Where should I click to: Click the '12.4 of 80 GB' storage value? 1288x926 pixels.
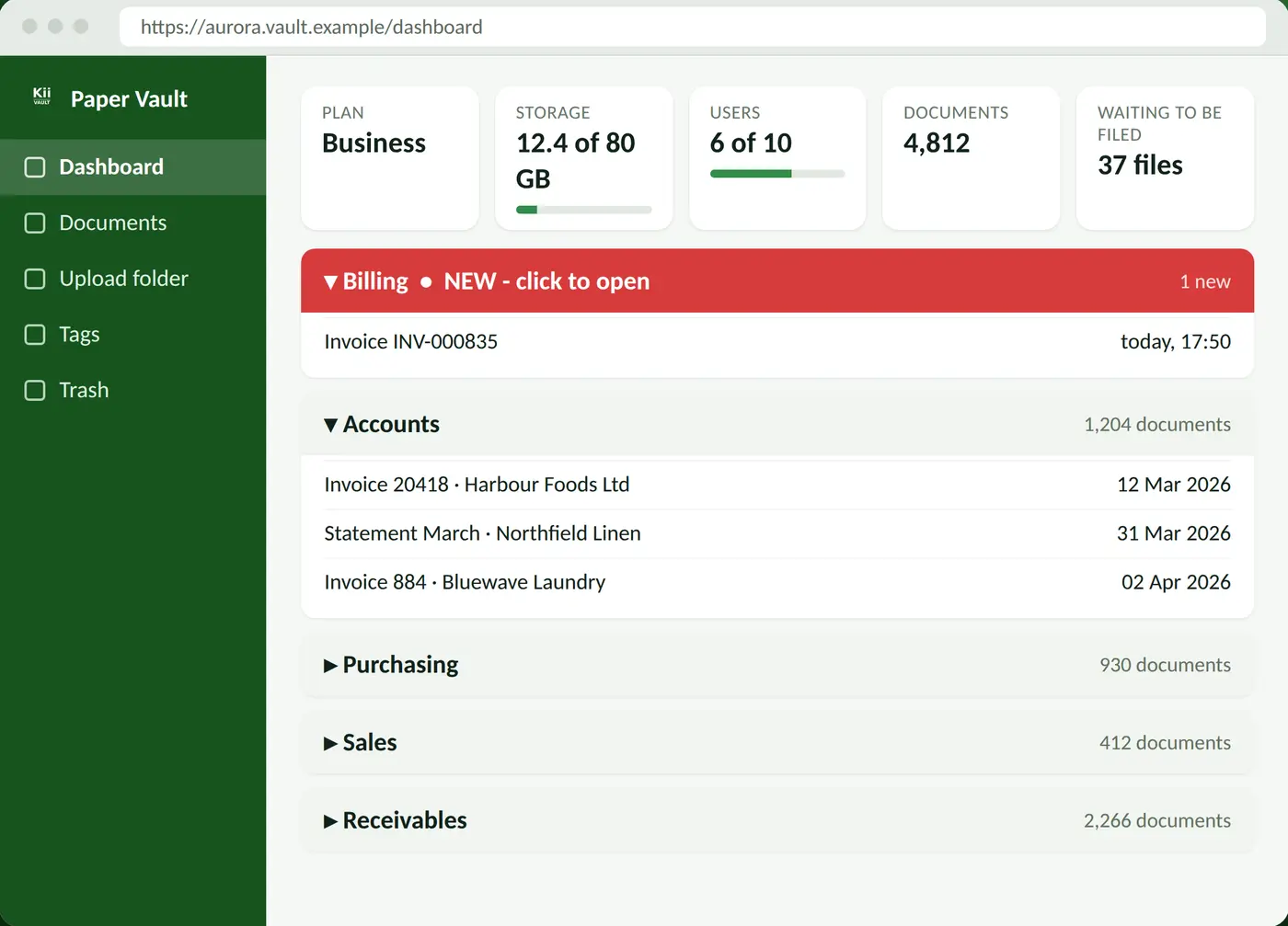point(576,161)
